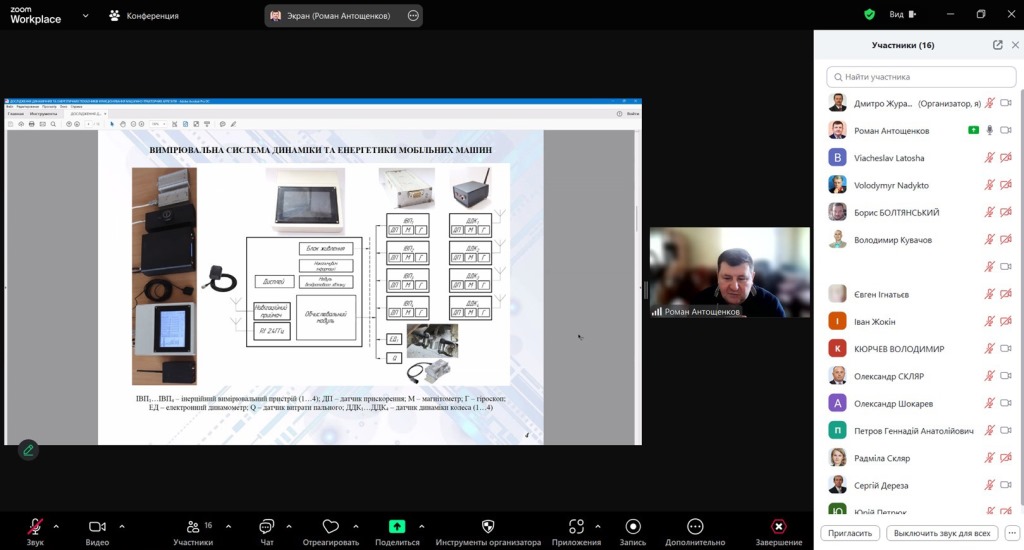Screen dimensions: 1024x550
Task: Open the Chat panel icon
Action: pyautogui.click(x=266, y=527)
